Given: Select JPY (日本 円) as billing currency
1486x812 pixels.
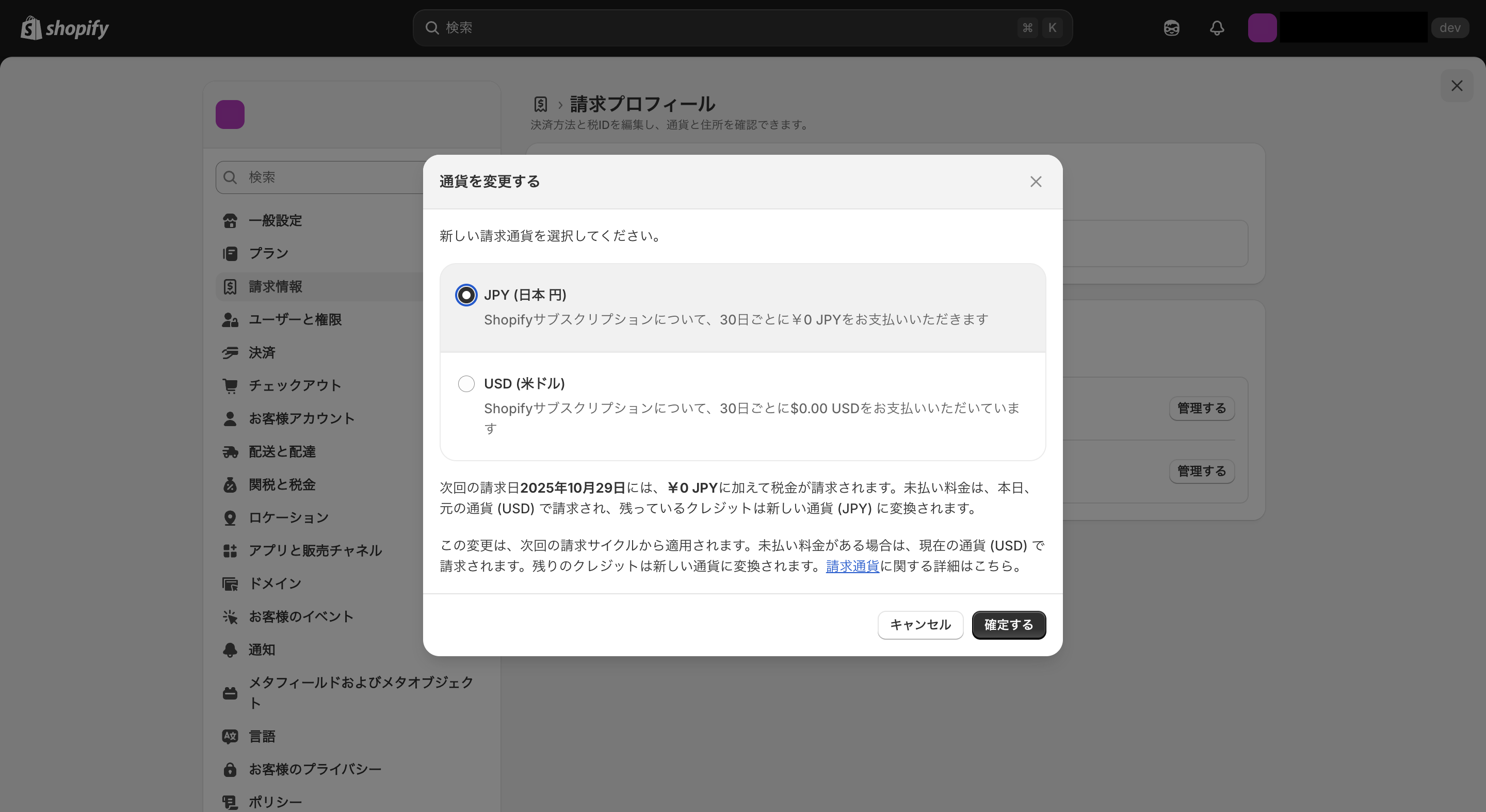Looking at the screenshot, I should point(466,295).
